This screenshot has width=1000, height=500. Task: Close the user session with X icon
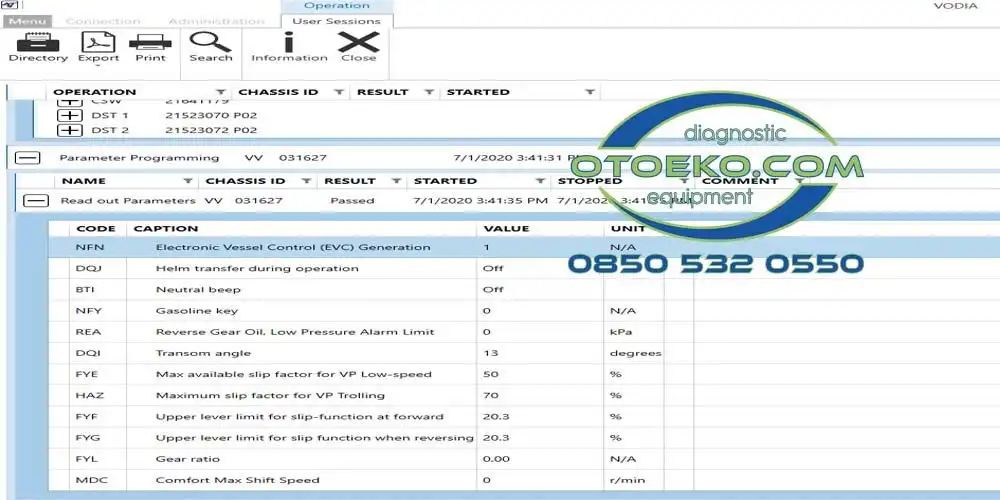pyautogui.click(x=358, y=47)
